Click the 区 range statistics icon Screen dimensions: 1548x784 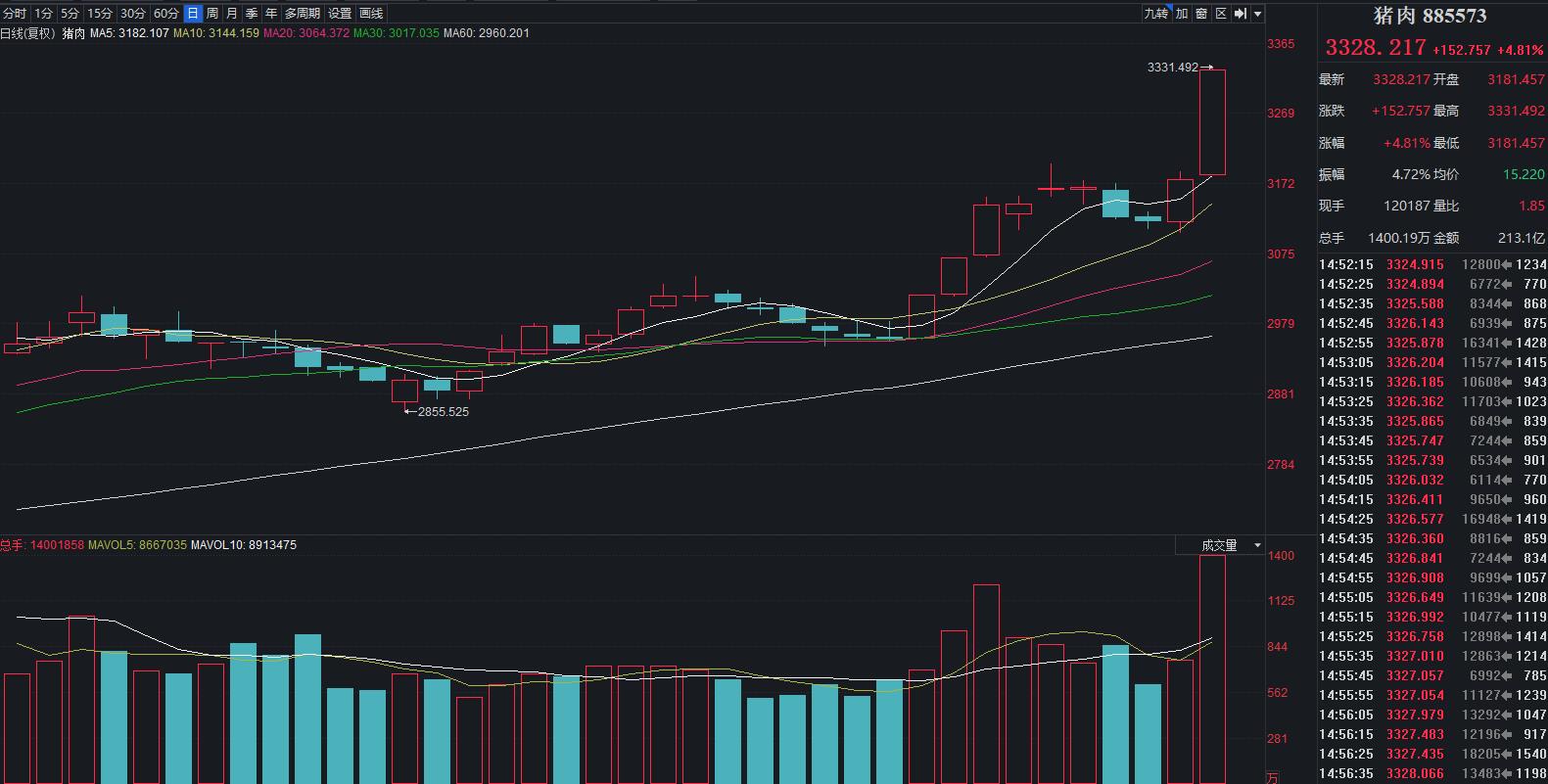(x=1221, y=14)
